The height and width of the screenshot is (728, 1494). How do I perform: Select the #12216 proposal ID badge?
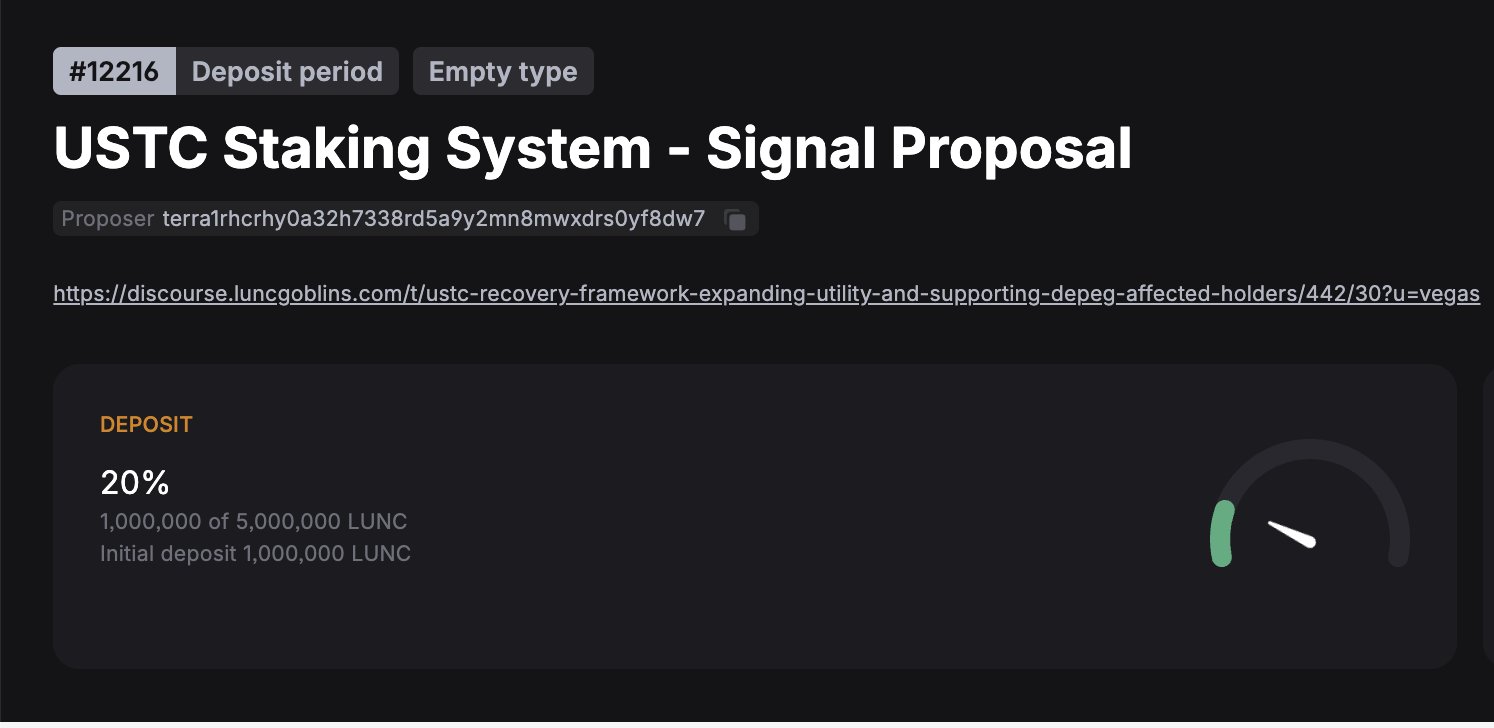coord(114,72)
